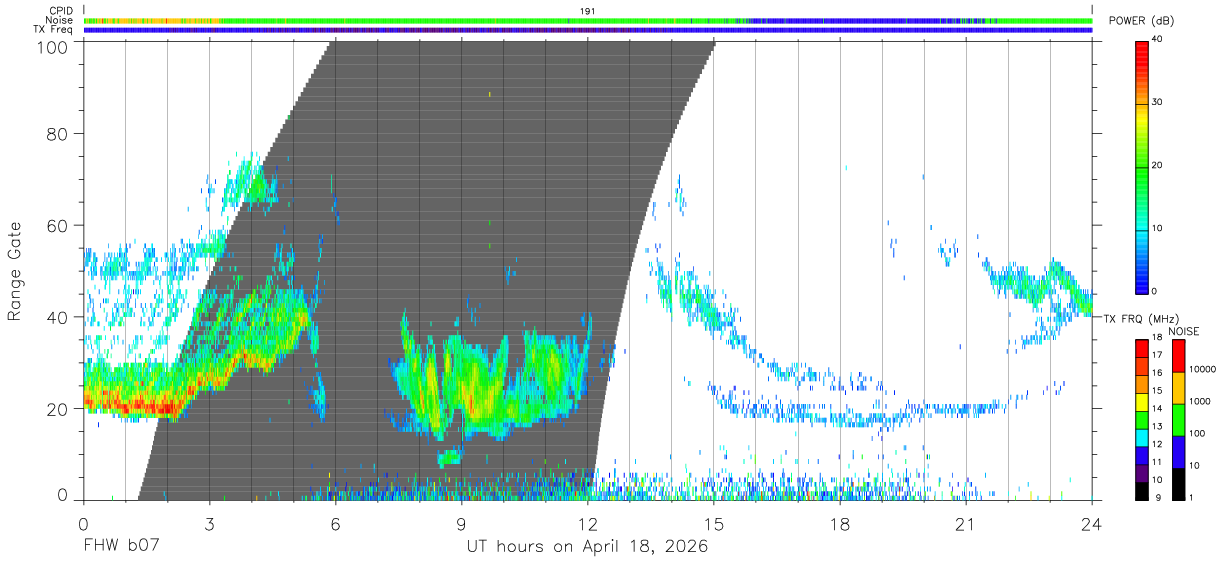This screenshot has width=1228, height=567.
Task: Click the y-axis tick label '20'
Action: tap(57, 410)
